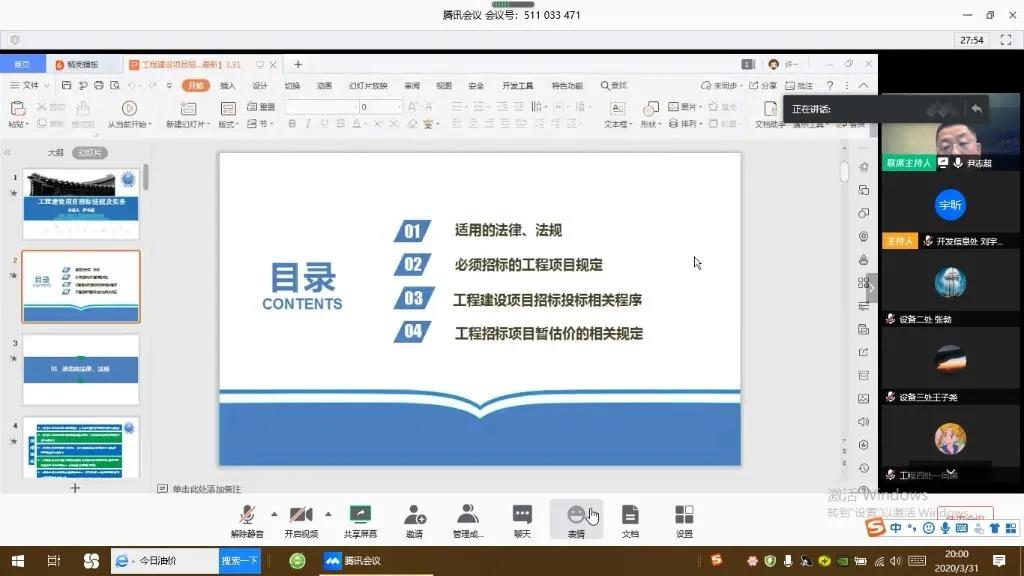Click the 幻灯片 view toggle in outline pane

[x=90, y=153]
